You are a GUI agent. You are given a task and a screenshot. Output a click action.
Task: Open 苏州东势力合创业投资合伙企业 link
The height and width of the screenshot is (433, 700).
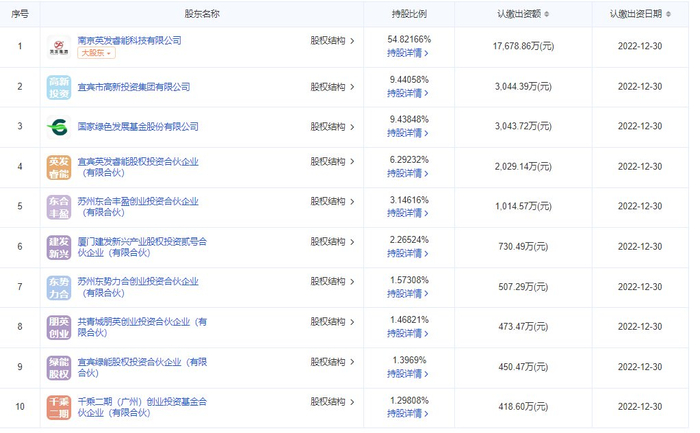[x=138, y=287]
